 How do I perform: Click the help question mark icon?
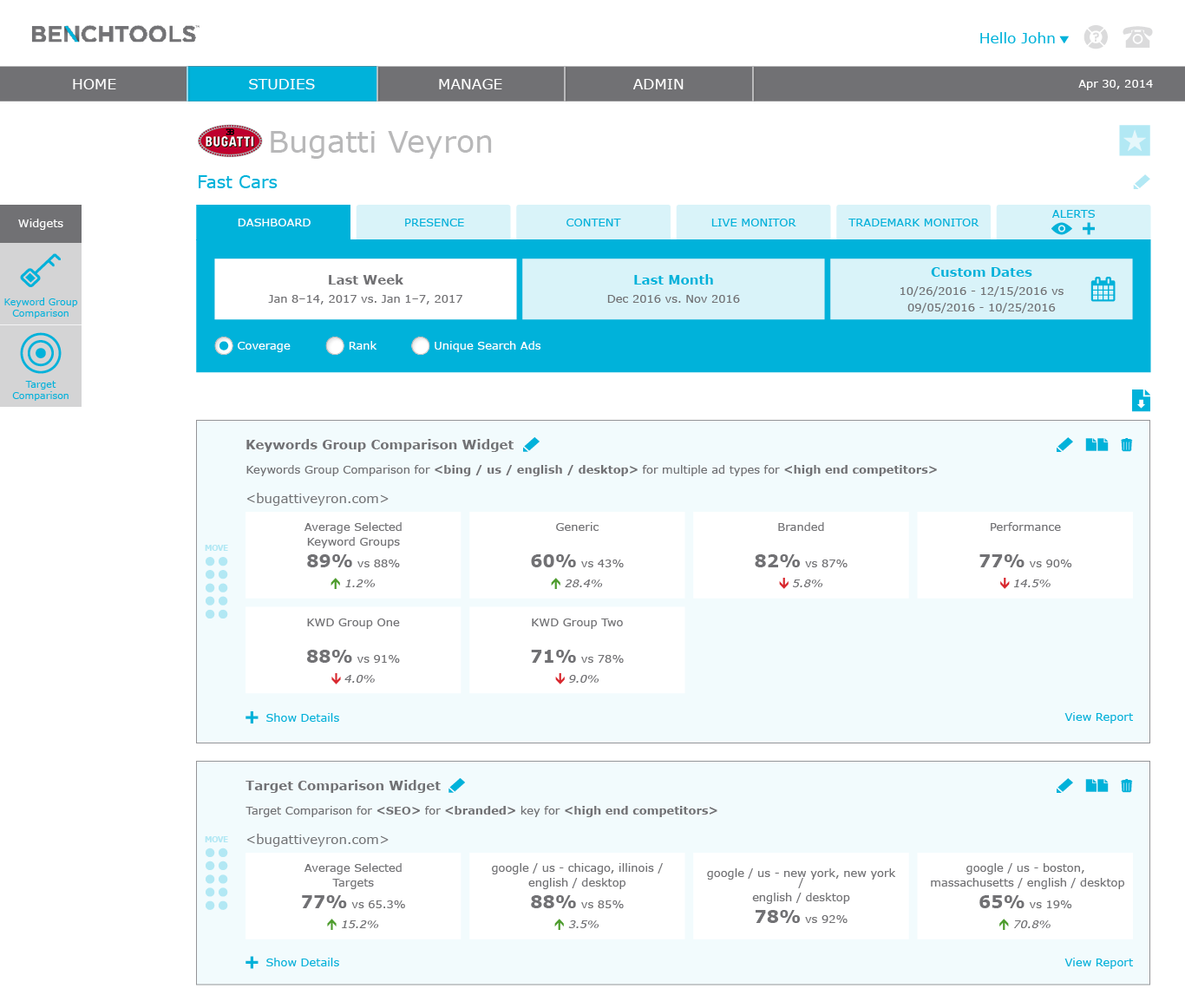(x=1096, y=37)
